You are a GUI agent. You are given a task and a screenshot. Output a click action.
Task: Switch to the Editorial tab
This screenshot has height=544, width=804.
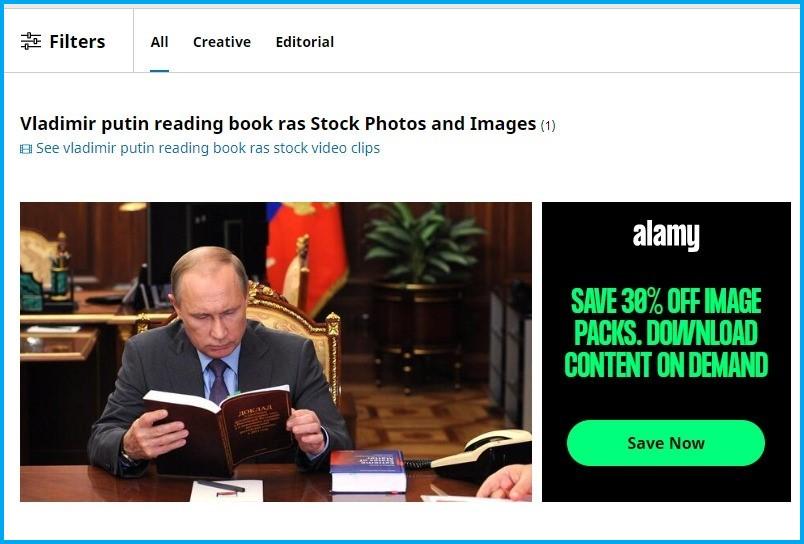[305, 42]
